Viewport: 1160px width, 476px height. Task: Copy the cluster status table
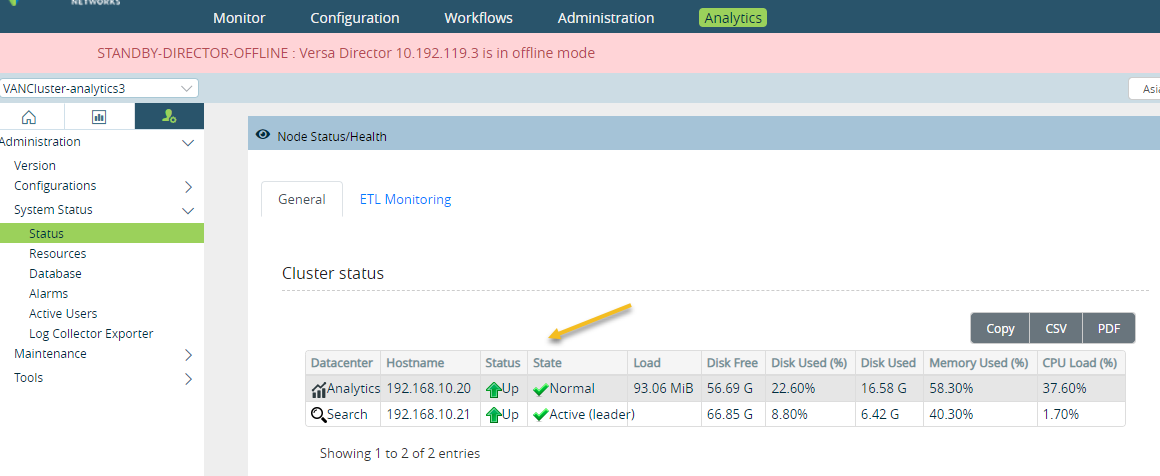(1000, 328)
